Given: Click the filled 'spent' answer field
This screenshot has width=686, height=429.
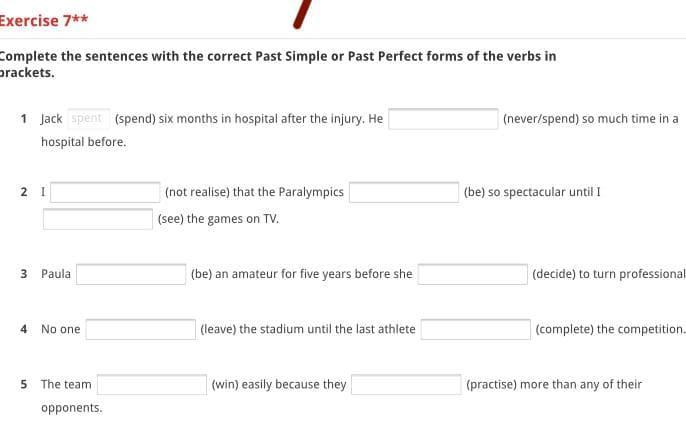Looking at the screenshot, I should 88,119.
